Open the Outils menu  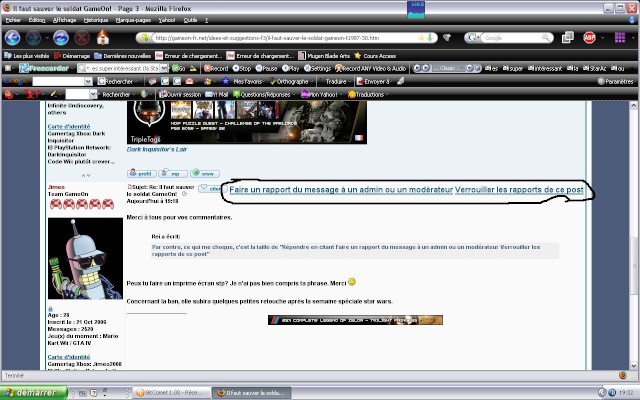coord(190,20)
